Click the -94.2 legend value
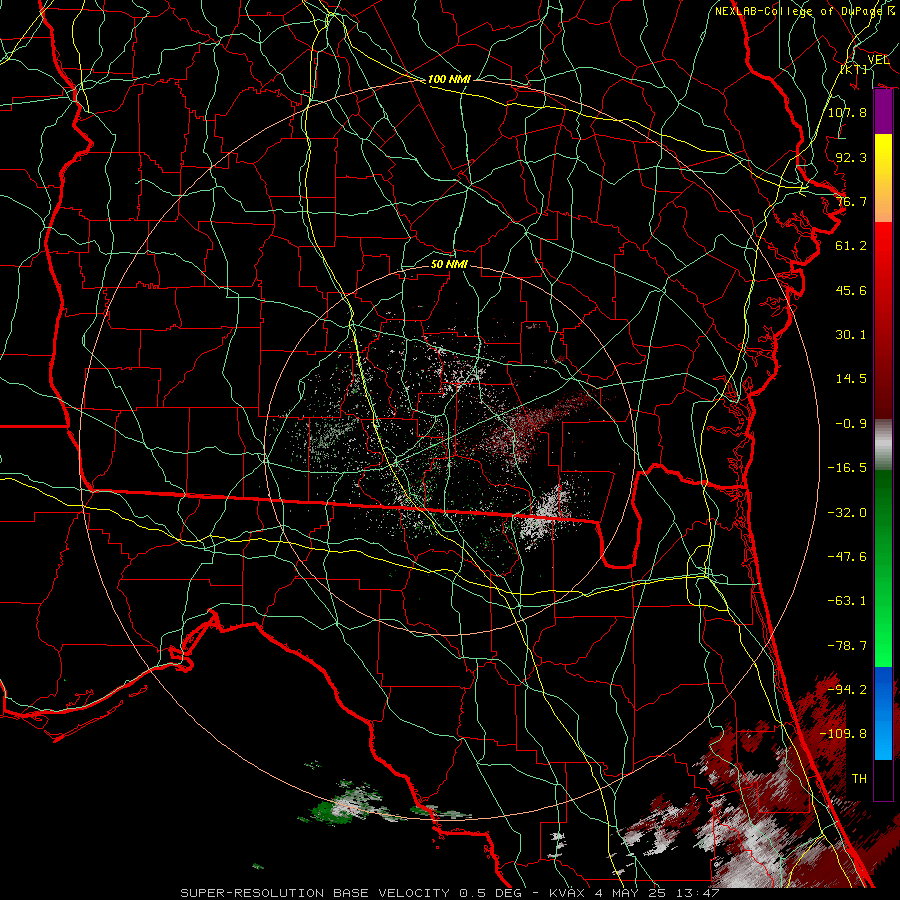 847,690
